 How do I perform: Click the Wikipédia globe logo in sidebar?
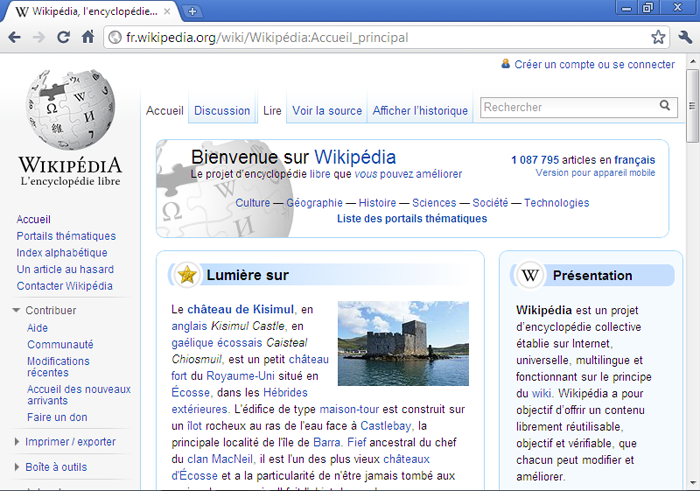70,110
